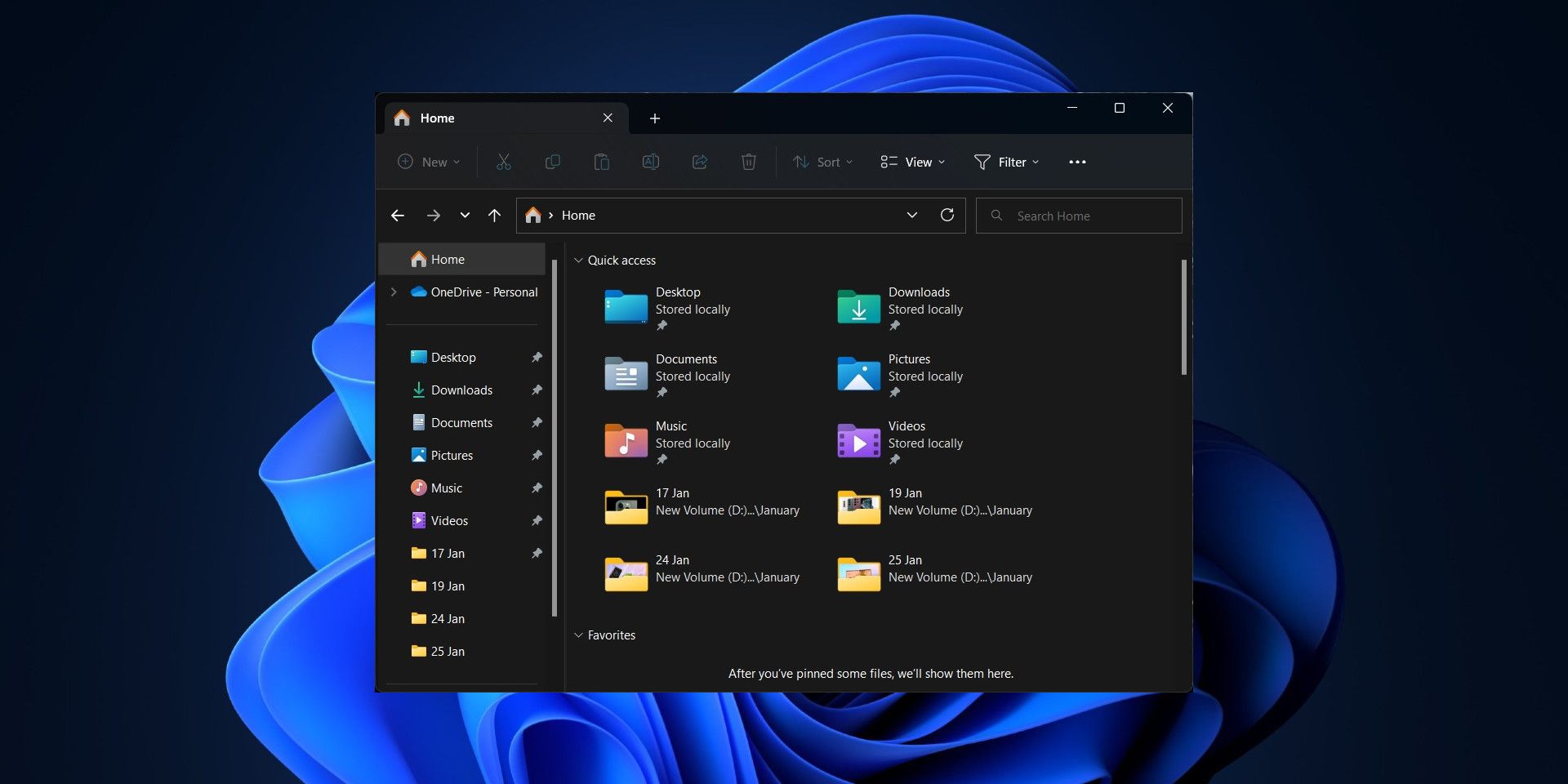The height and width of the screenshot is (784, 1568).
Task: Refresh the current folder view
Action: (948, 215)
